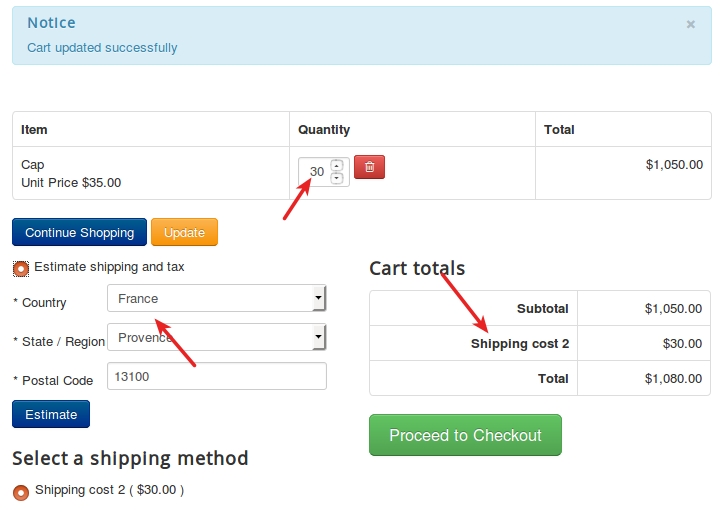The image size is (723, 521).
Task: Delete Cap item using red trash icon
Action: [x=369, y=167]
